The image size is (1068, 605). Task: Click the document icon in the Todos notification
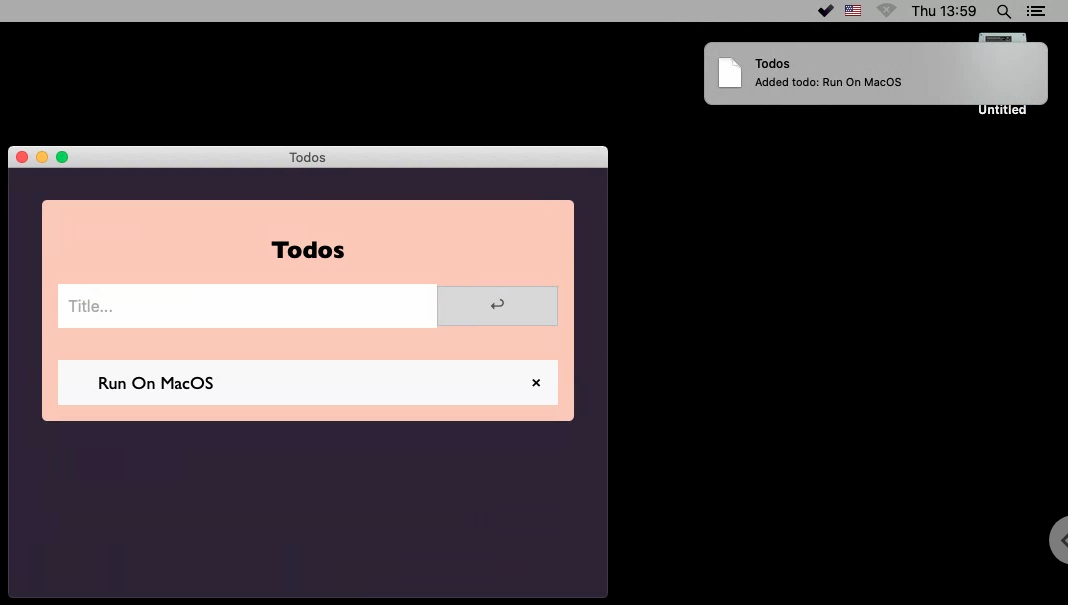(729, 72)
